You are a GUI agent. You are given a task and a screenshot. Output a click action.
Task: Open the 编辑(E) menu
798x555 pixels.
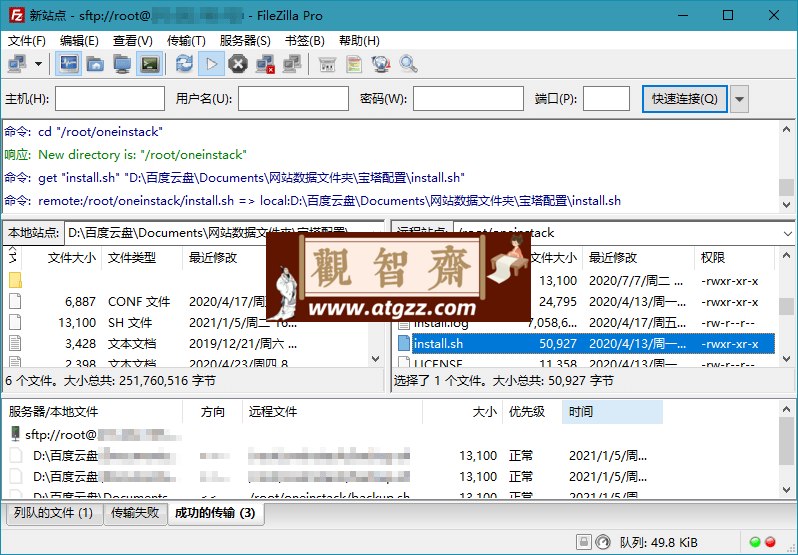79,41
